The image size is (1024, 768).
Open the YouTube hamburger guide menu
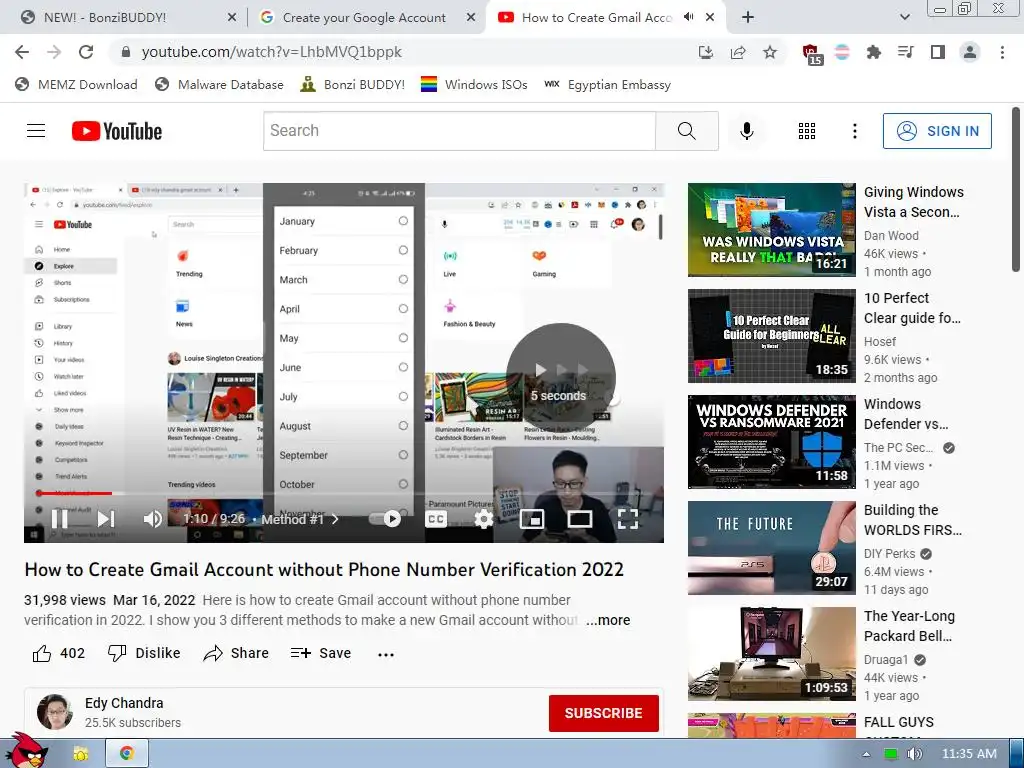click(36, 131)
